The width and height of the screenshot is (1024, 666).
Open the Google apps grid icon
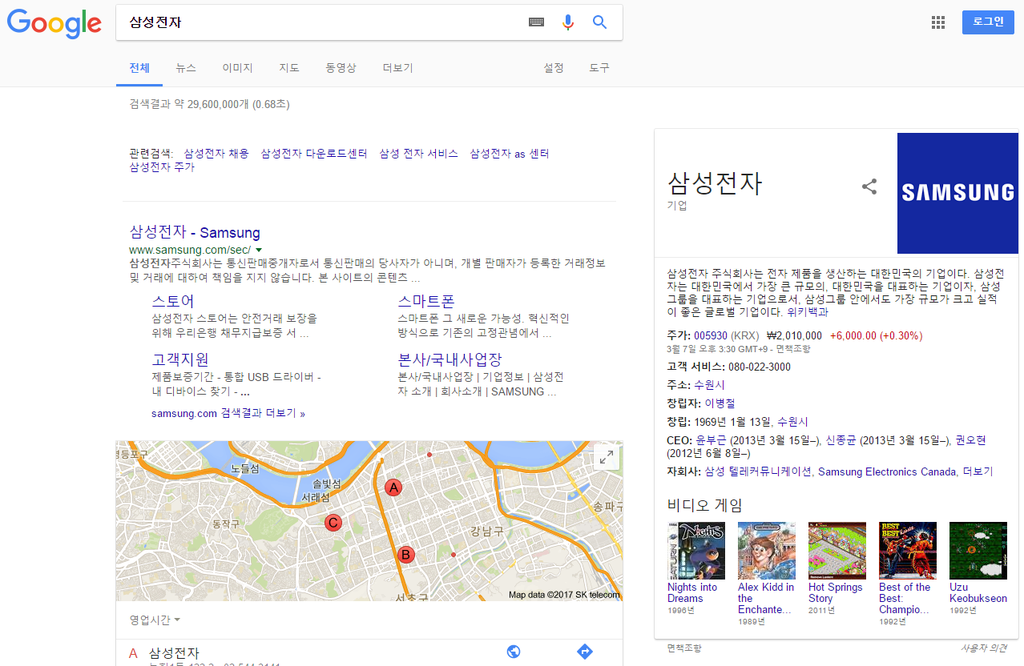tap(938, 23)
